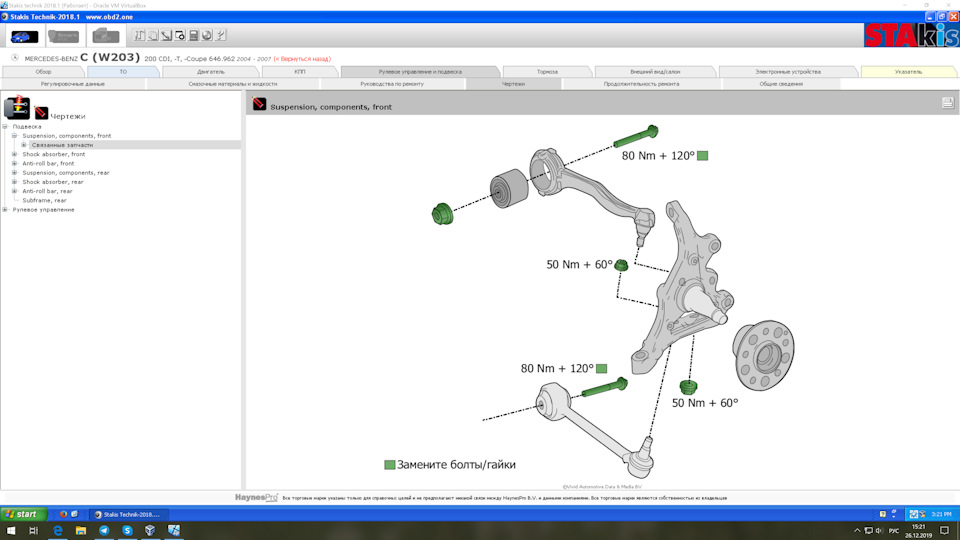
Task: Click the Mercedes-Benz star logo
Action: click(15, 58)
